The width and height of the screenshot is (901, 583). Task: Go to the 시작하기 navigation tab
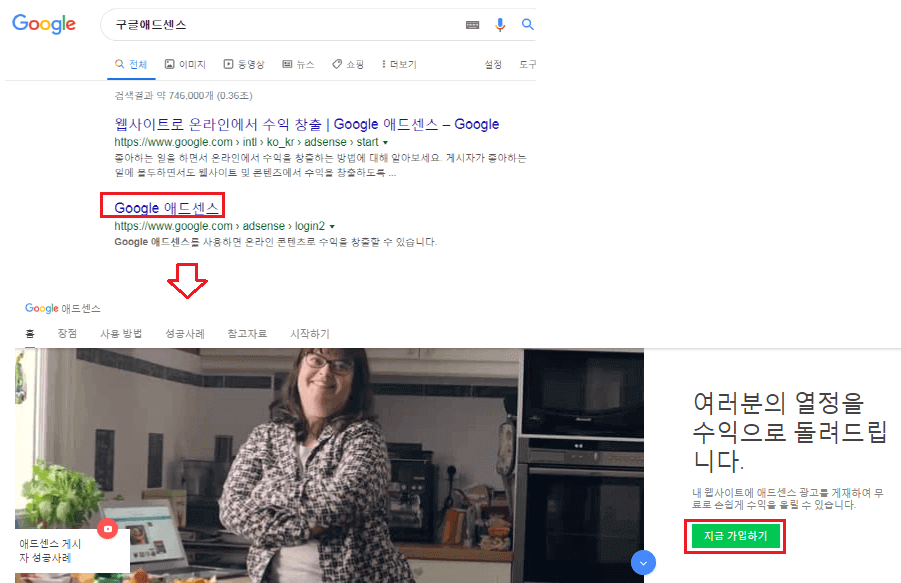310,333
